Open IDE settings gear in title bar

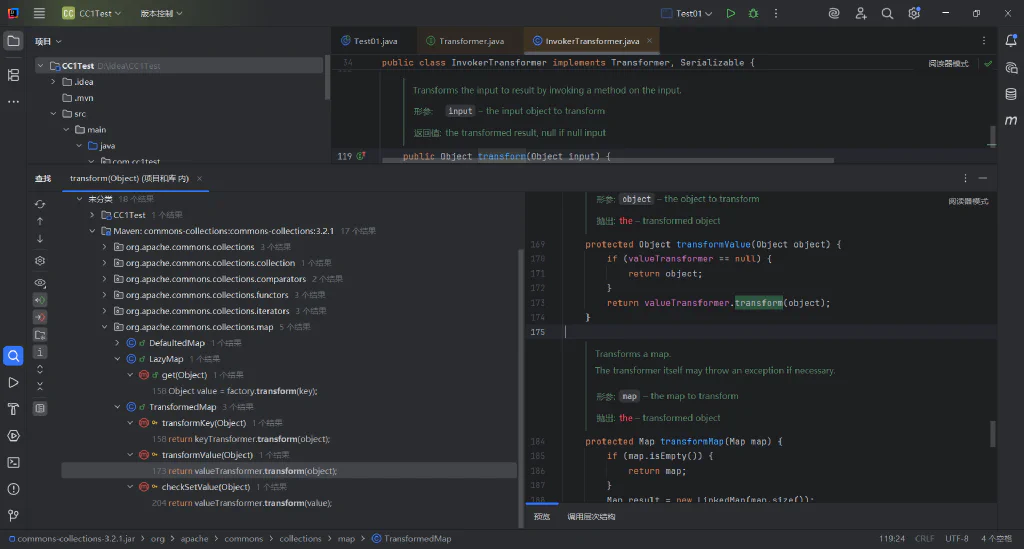click(x=914, y=13)
